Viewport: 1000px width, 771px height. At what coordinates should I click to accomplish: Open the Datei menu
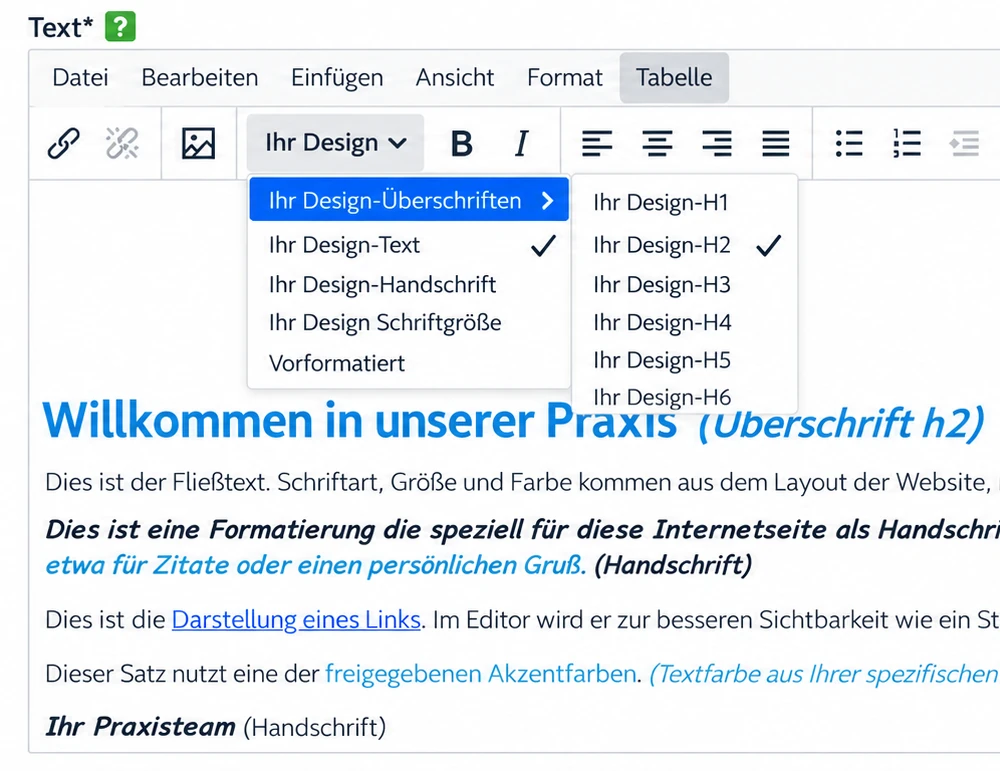(x=80, y=77)
